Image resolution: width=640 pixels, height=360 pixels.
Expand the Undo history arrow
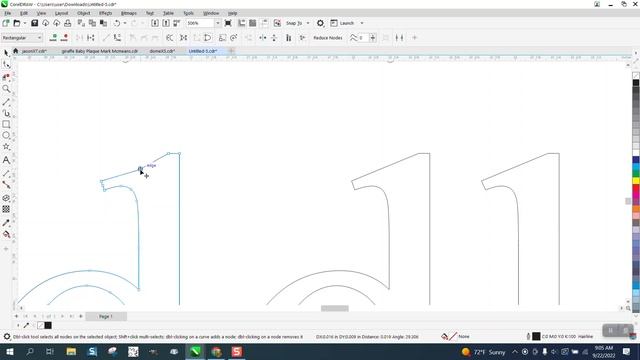125,23
